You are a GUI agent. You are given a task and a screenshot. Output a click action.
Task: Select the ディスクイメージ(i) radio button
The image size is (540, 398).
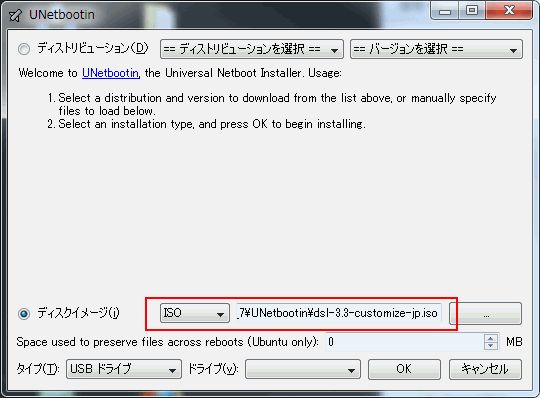[24, 314]
